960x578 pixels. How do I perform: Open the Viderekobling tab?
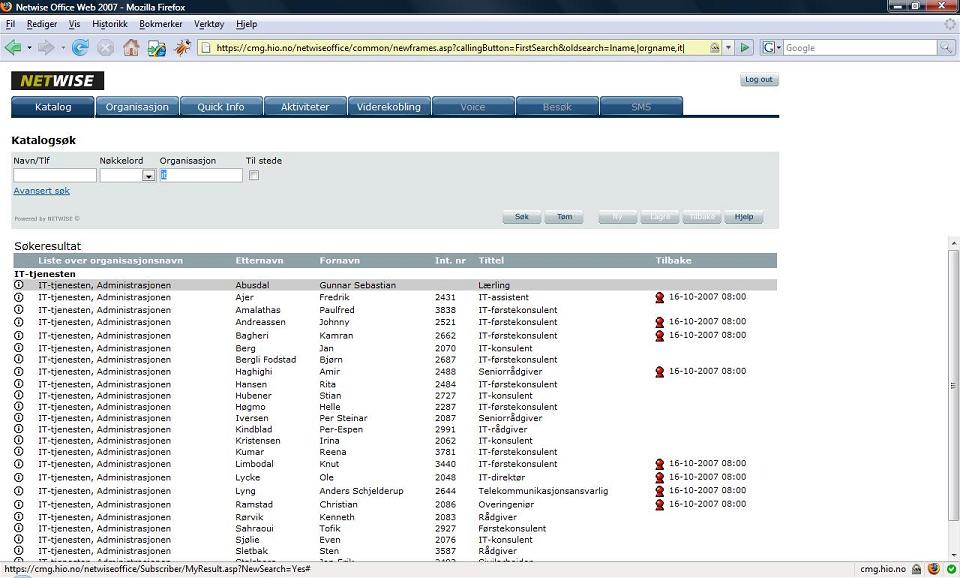[x=389, y=107]
